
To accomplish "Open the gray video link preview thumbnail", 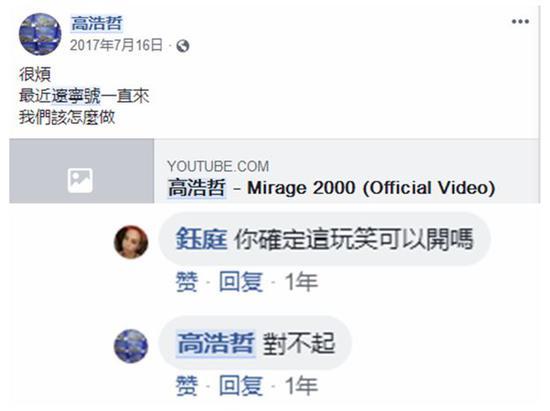I will [x=82, y=171].
